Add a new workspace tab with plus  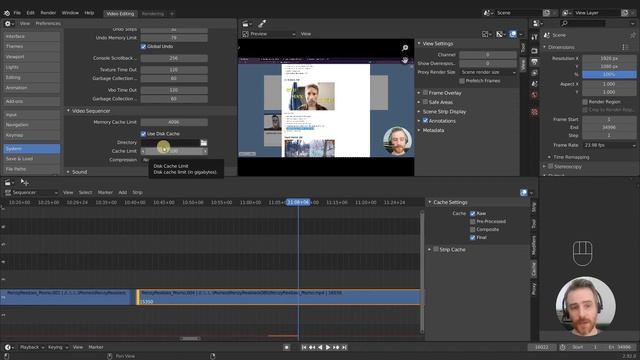172,13
